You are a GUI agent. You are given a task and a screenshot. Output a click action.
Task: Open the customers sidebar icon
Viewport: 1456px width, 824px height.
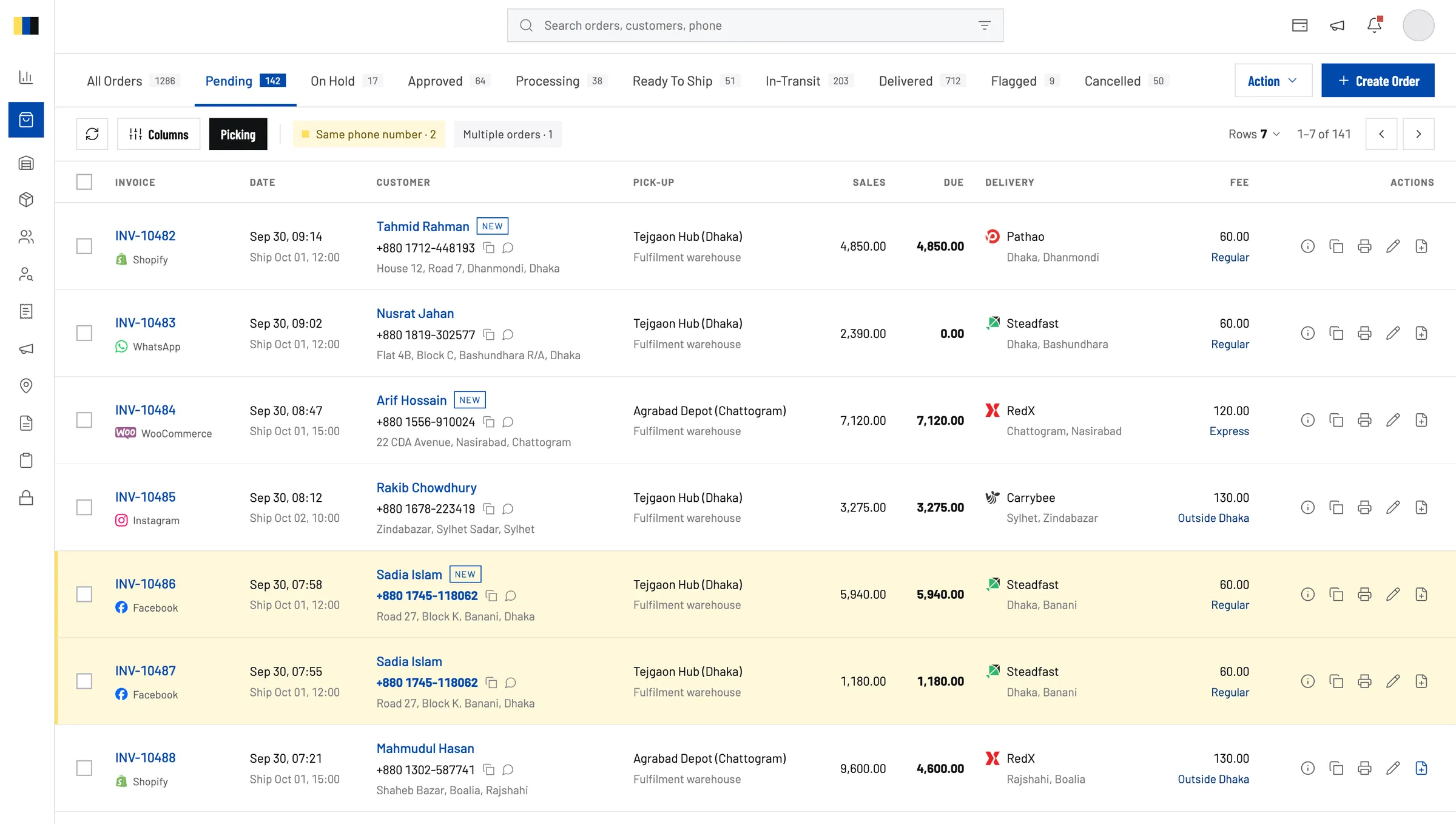(x=26, y=237)
